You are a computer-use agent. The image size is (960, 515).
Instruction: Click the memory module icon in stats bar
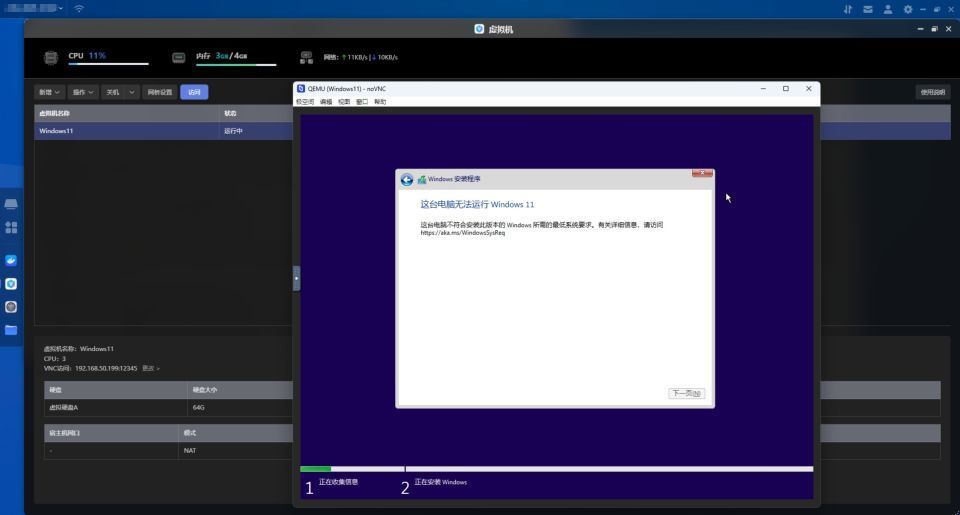pos(178,58)
